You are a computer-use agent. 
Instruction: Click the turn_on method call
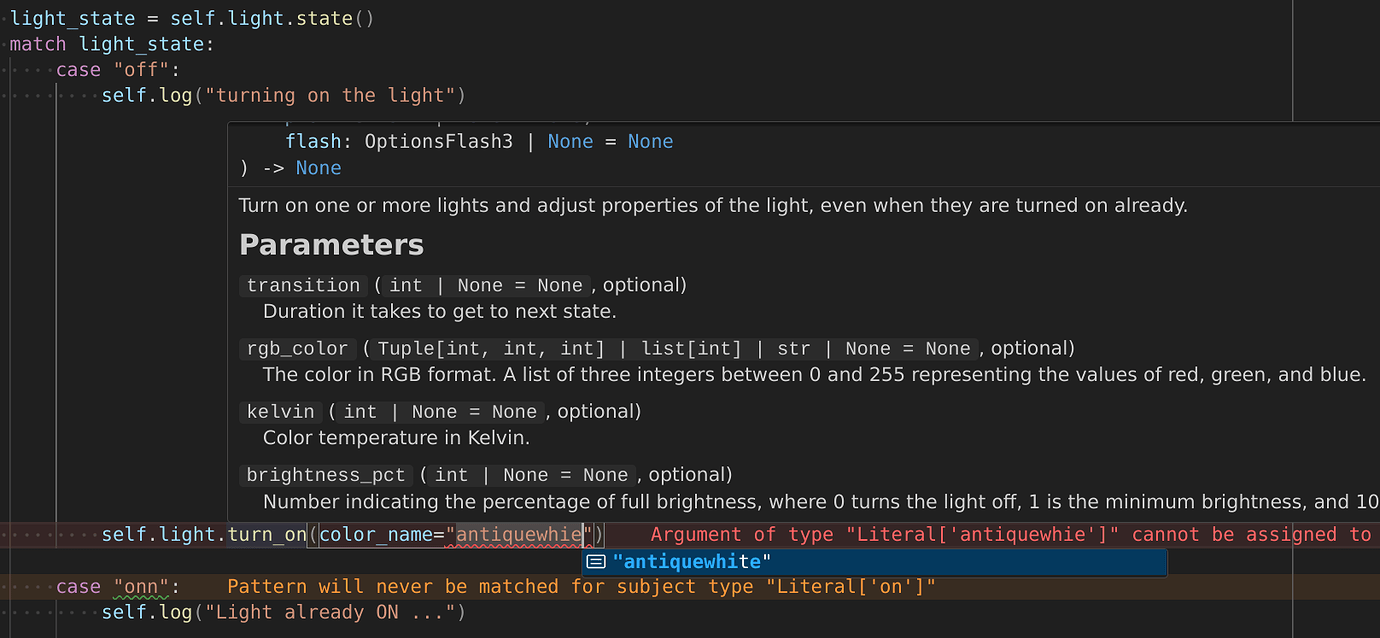pos(267,535)
